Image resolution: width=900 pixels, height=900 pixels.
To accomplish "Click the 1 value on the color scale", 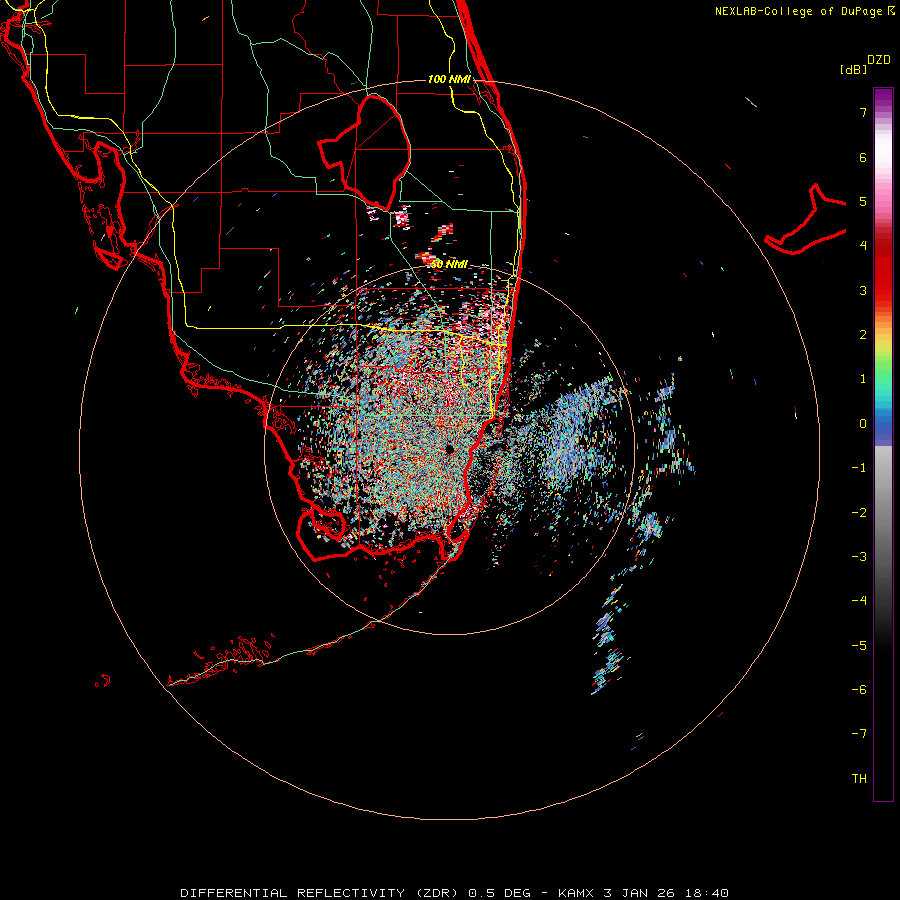I will pyautogui.click(x=863, y=379).
